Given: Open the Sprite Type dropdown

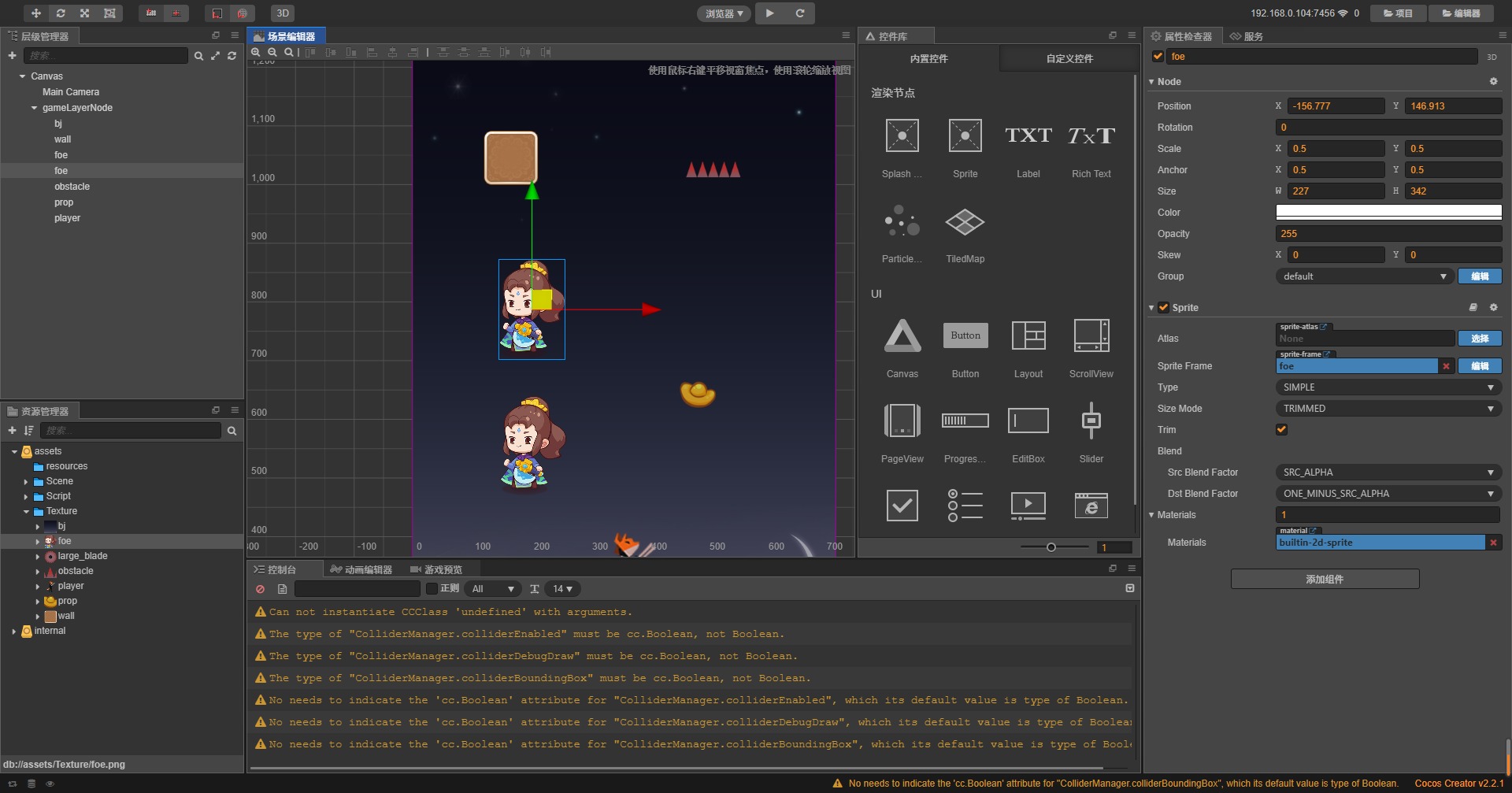Looking at the screenshot, I should coord(1388,387).
